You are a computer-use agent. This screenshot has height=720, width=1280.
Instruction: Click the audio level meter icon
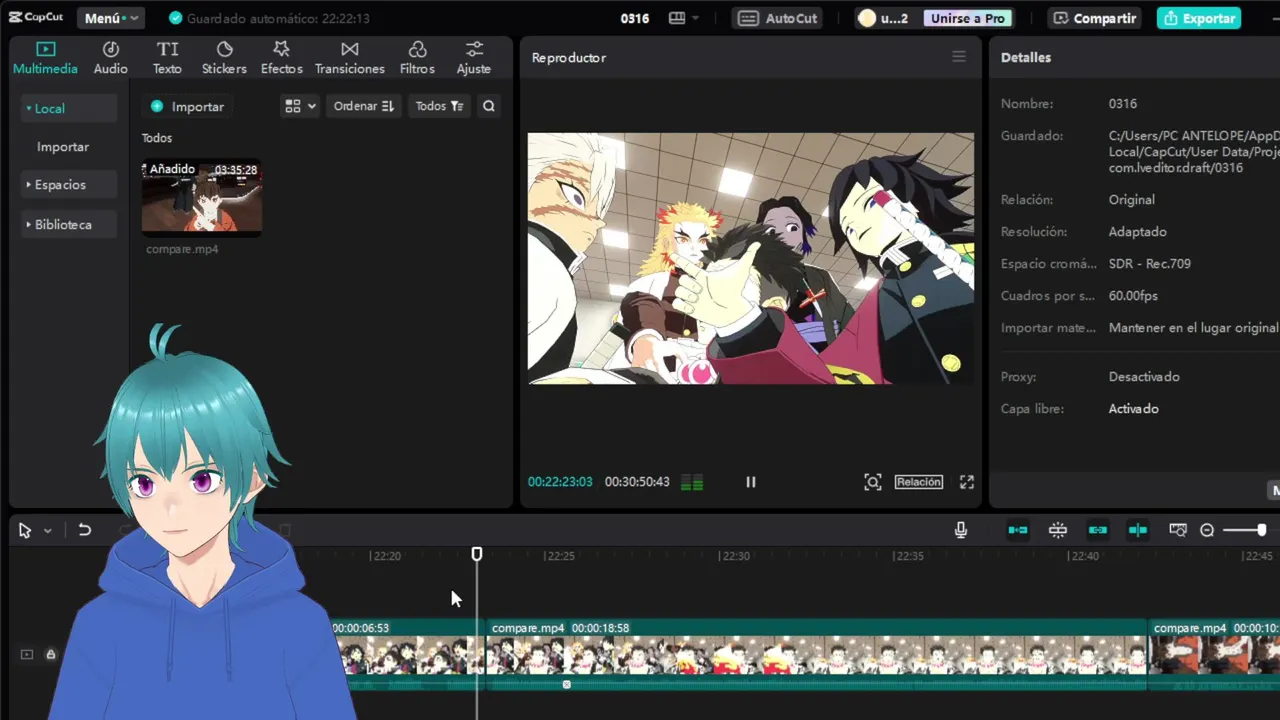(691, 483)
